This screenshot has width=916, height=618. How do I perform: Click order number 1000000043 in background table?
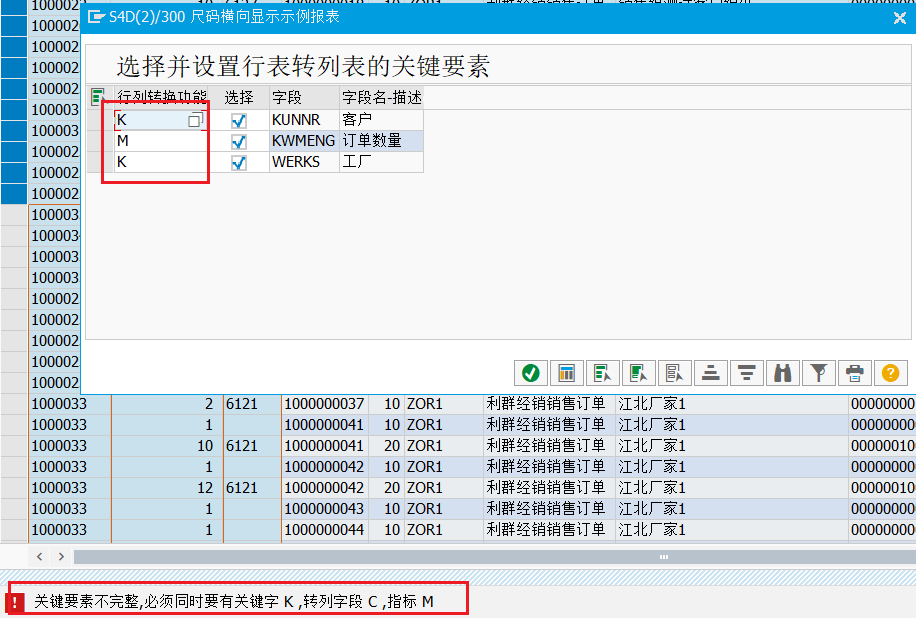pyautogui.click(x=324, y=509)
